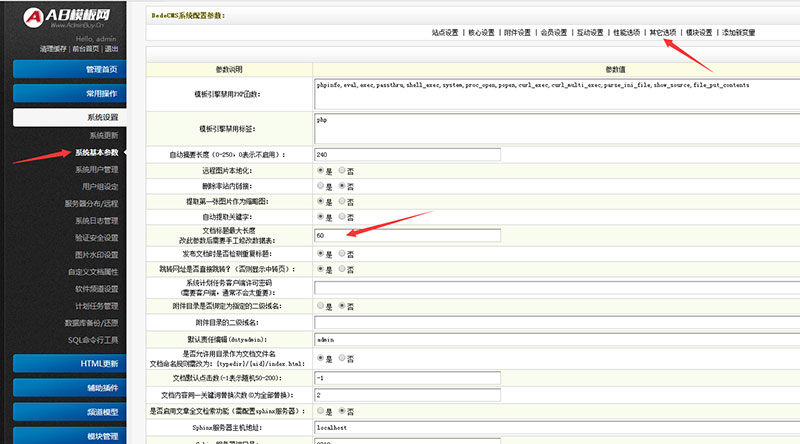The width and height of the screenshot is (800, 444).
Task: Switch to the 核心设置 tab
Action: click(x=481, y=33)
